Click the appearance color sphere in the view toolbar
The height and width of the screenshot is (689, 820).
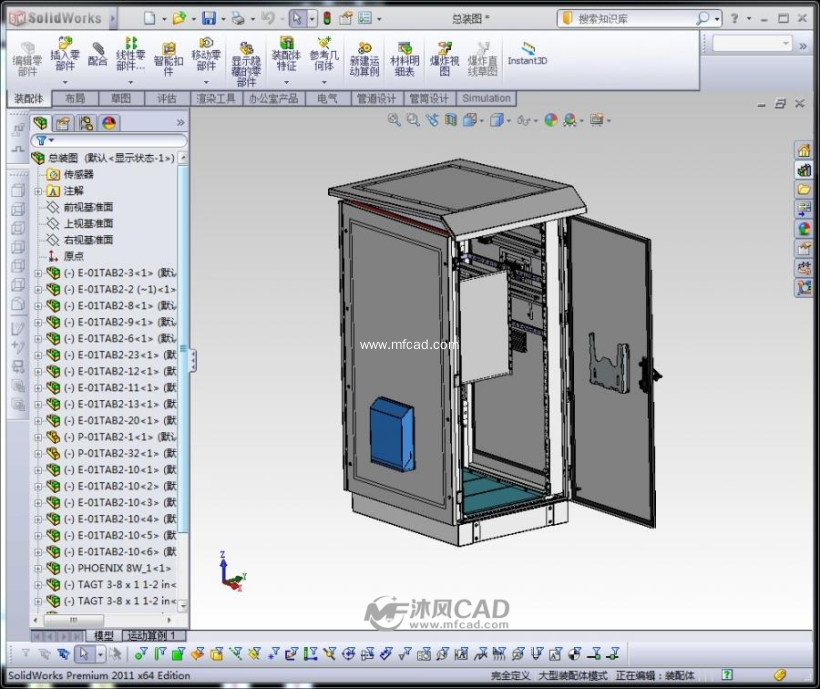551,120
